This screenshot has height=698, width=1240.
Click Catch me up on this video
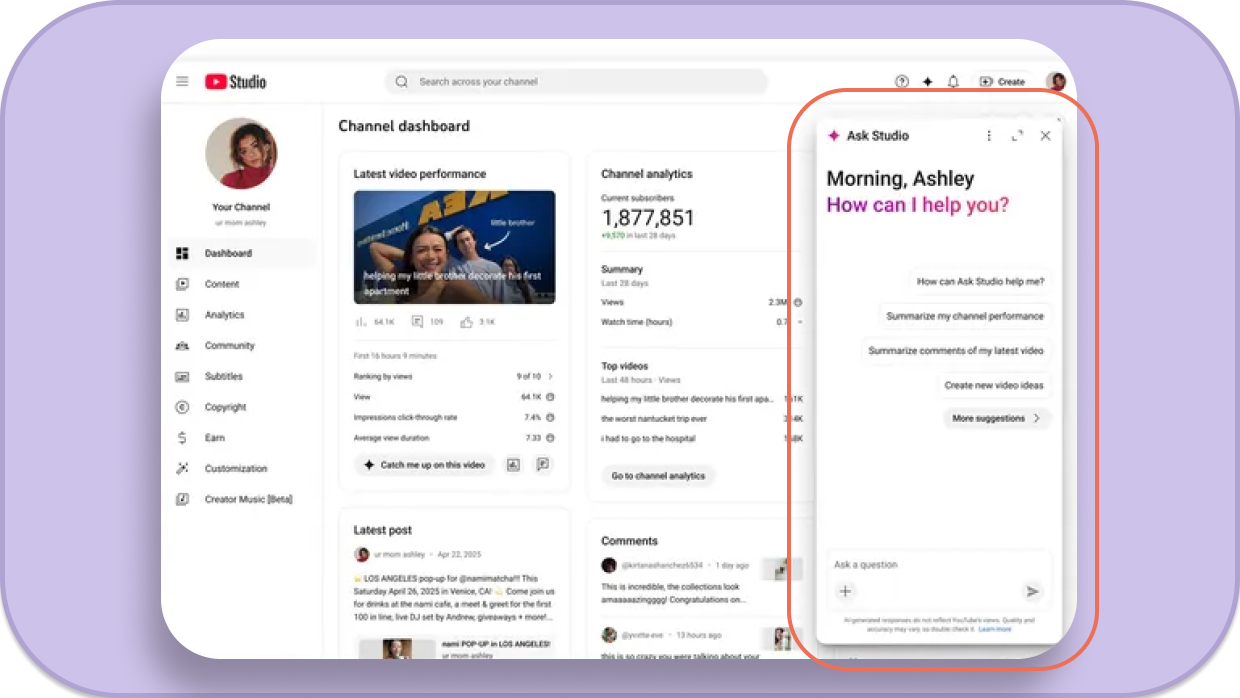424,465
